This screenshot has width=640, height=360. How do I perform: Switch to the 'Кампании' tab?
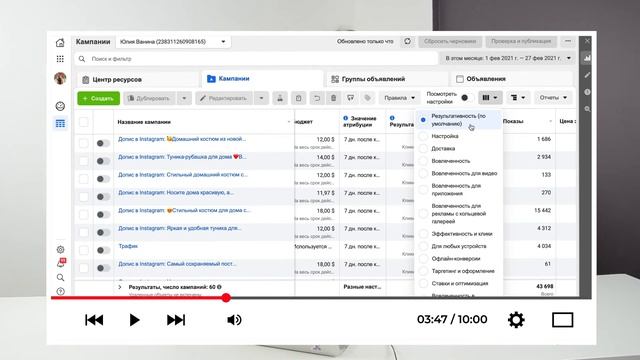coord(262,79)
